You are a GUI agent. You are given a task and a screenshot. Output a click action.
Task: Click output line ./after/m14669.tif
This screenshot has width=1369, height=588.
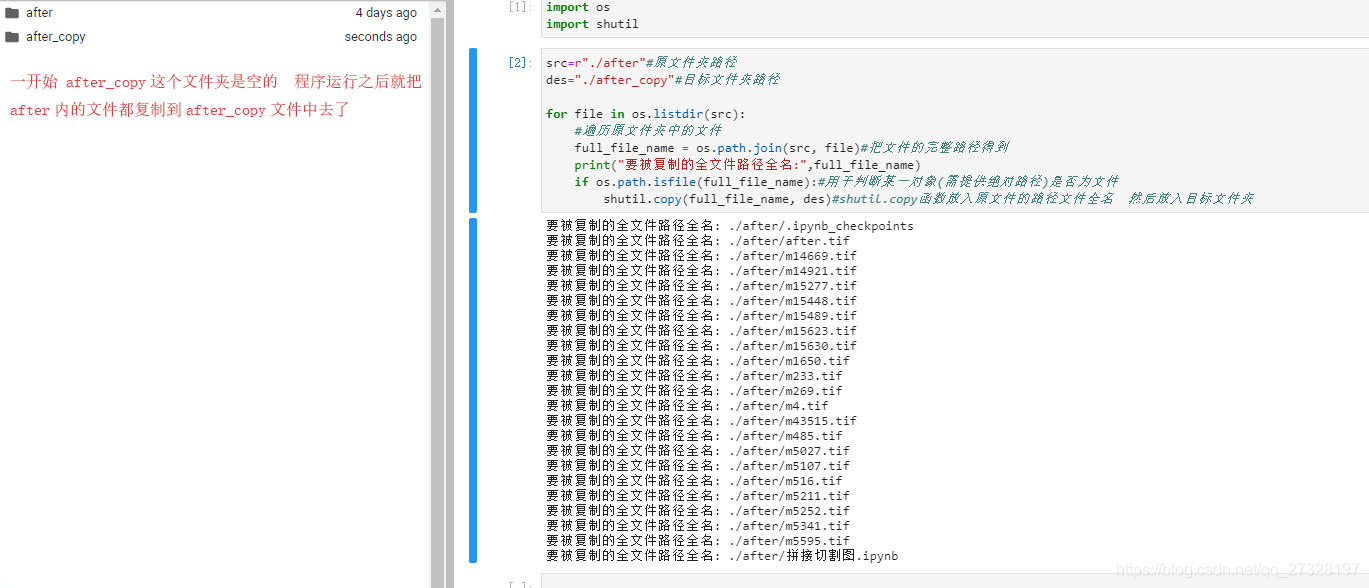701,256
